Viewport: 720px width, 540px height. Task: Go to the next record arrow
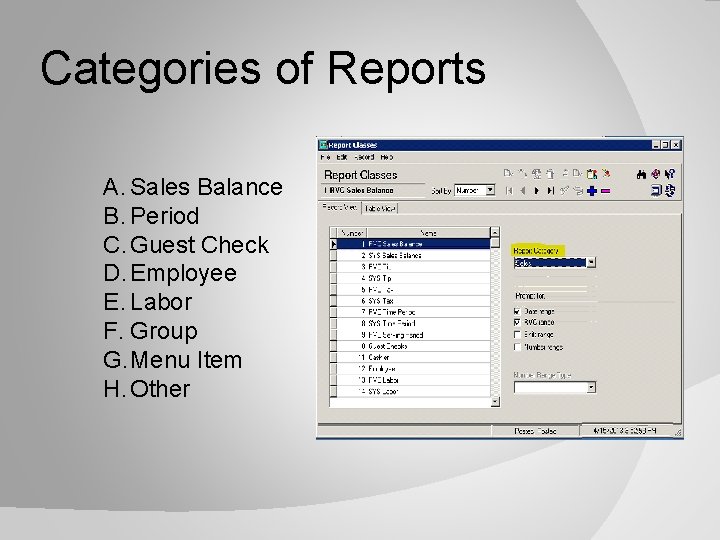pos(536,190)
